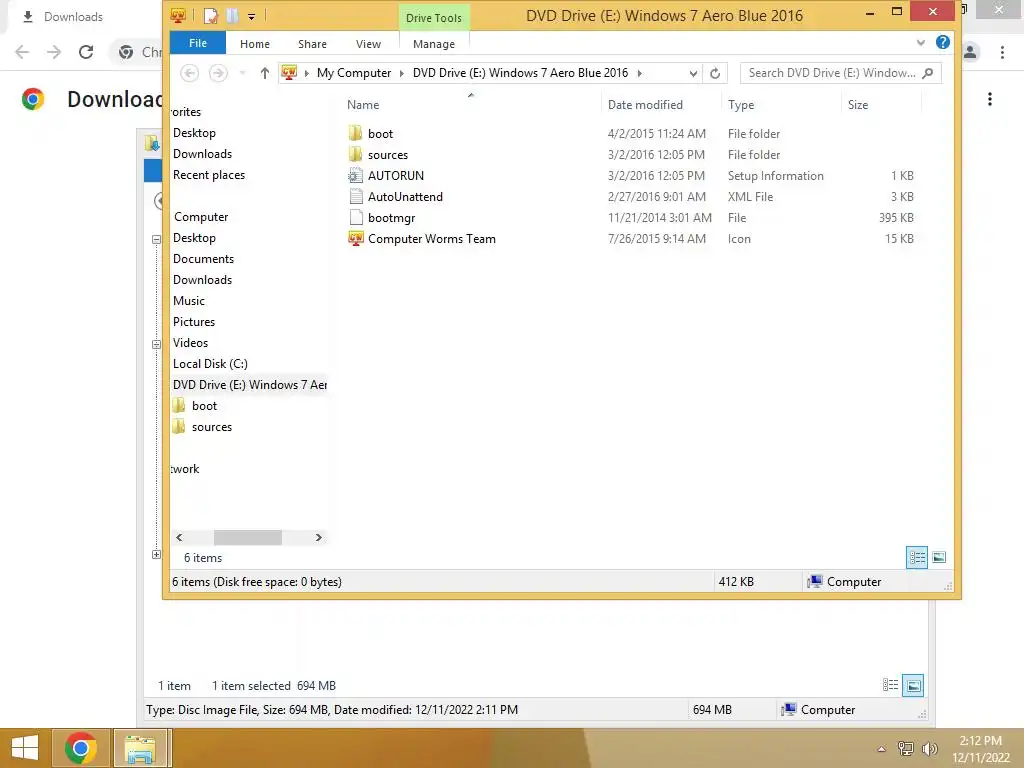Open the Share ribbon tab
The height and width of the screenshot is (768, 1024).
[x=312, y=44]
